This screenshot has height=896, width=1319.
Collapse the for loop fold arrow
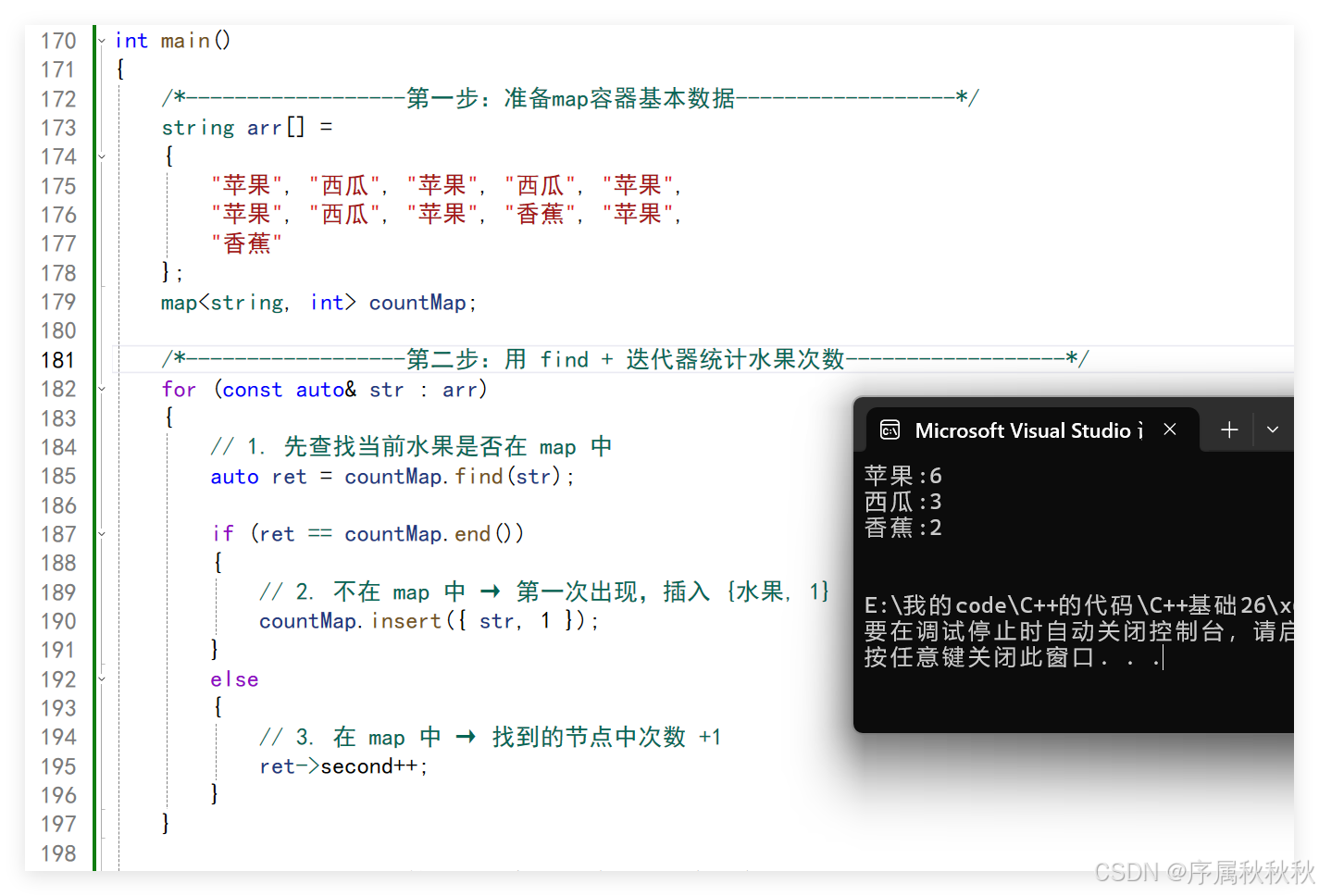(x=102, y=390)
